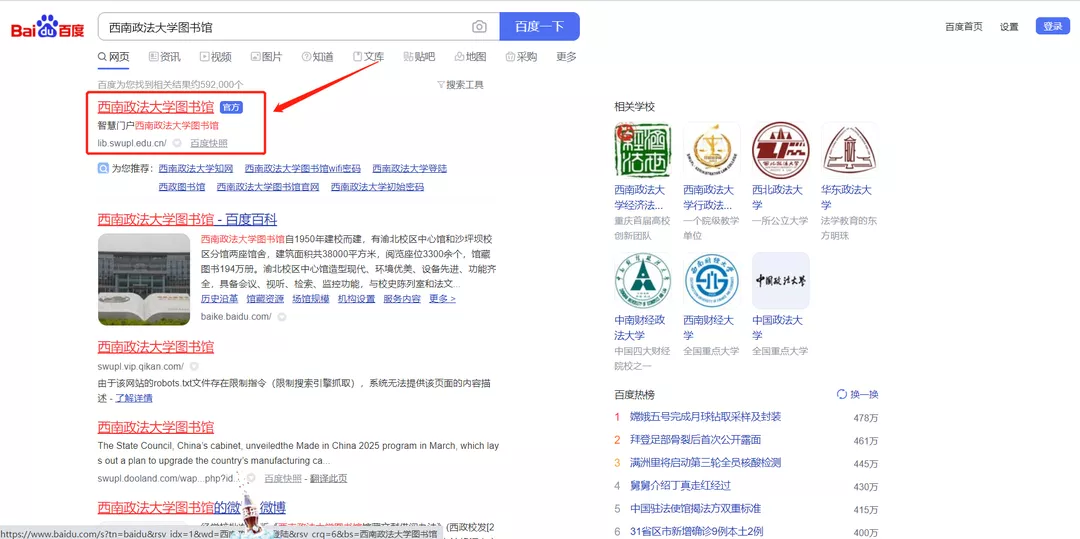Click 翻译此页 for dooland result
Screen dimensions: 1080x539
point(329,478)
